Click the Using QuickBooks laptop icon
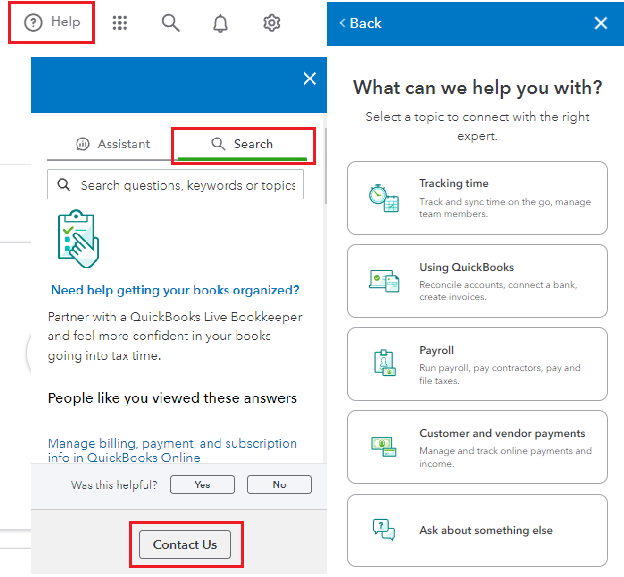The height and width of the screenshot is (577, 624). (x=384, y=281)
